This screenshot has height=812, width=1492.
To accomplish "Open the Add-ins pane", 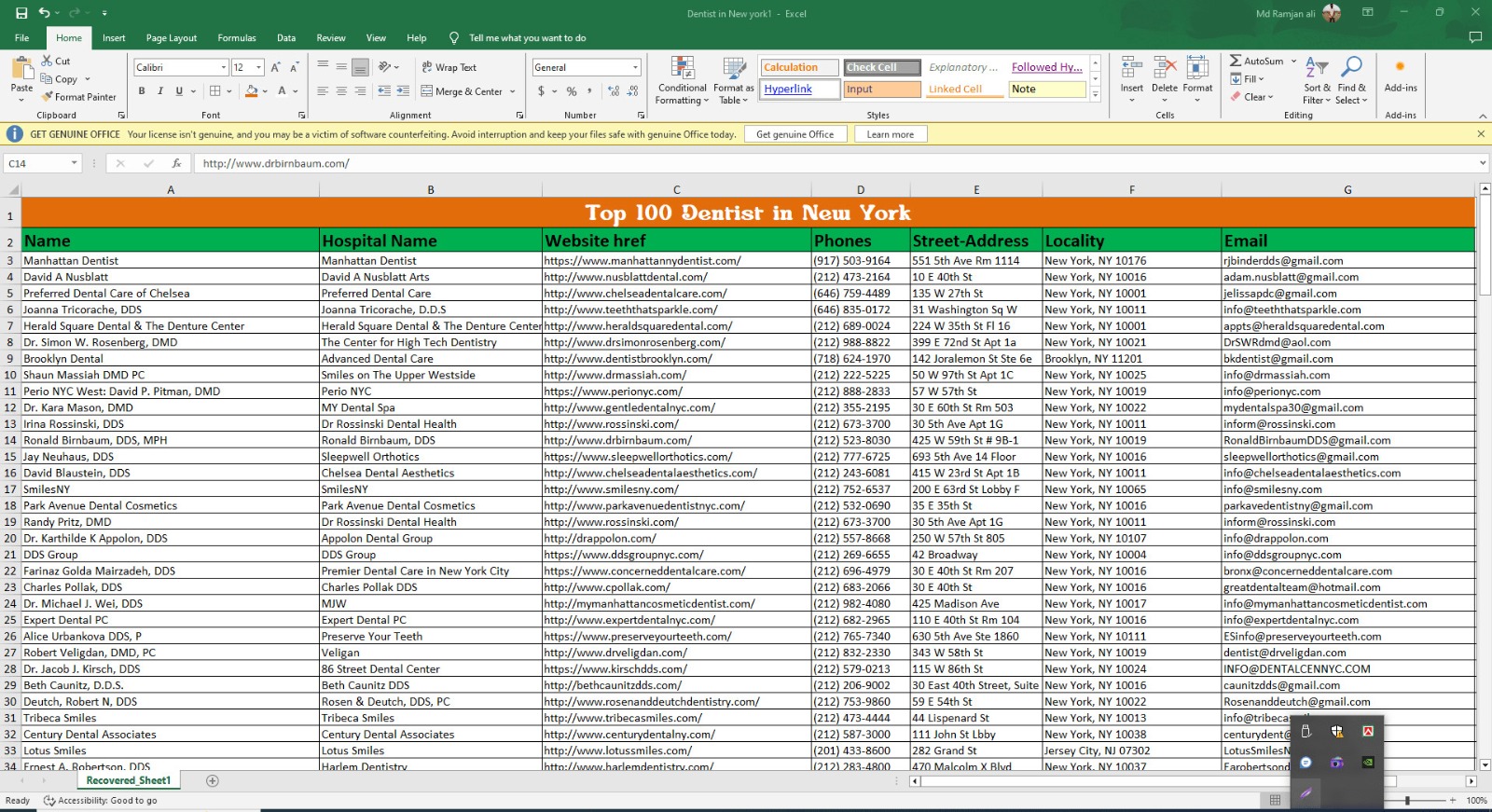I will pos(1400,76).
